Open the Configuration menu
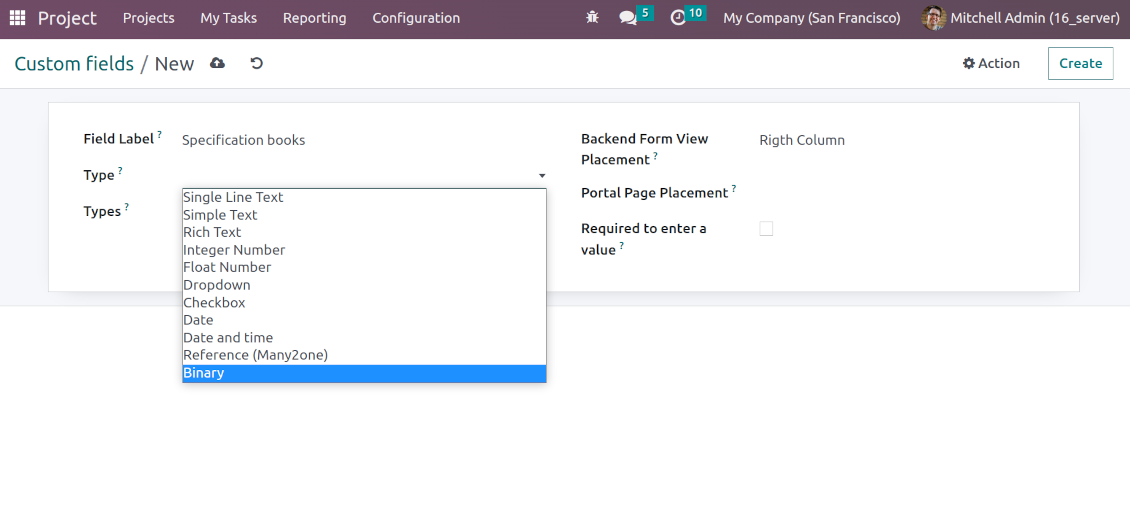The width and height of the screenshot is (1130, 507). coord(416,18)
